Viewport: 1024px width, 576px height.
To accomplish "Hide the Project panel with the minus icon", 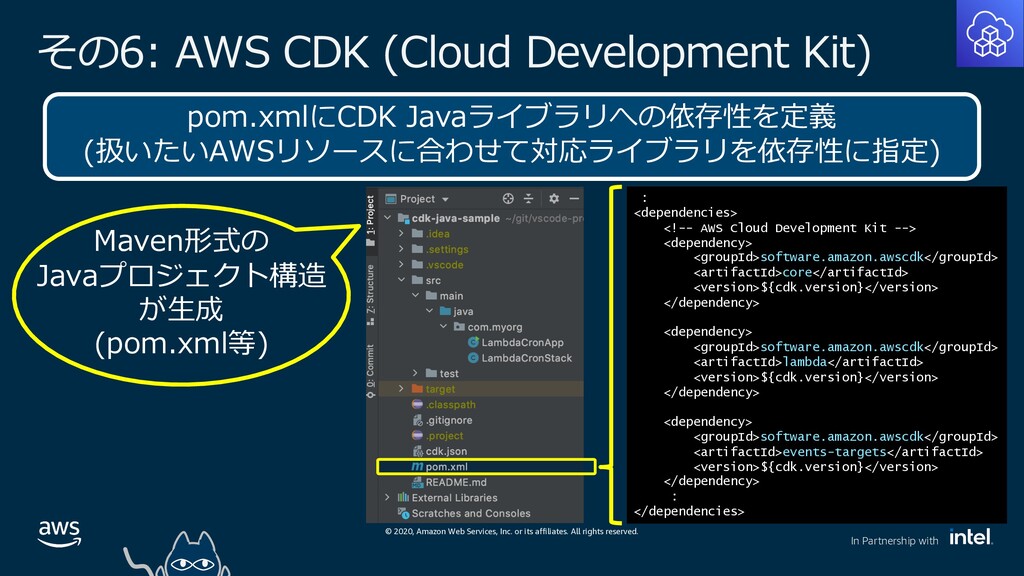I will (x=574, y=199).
